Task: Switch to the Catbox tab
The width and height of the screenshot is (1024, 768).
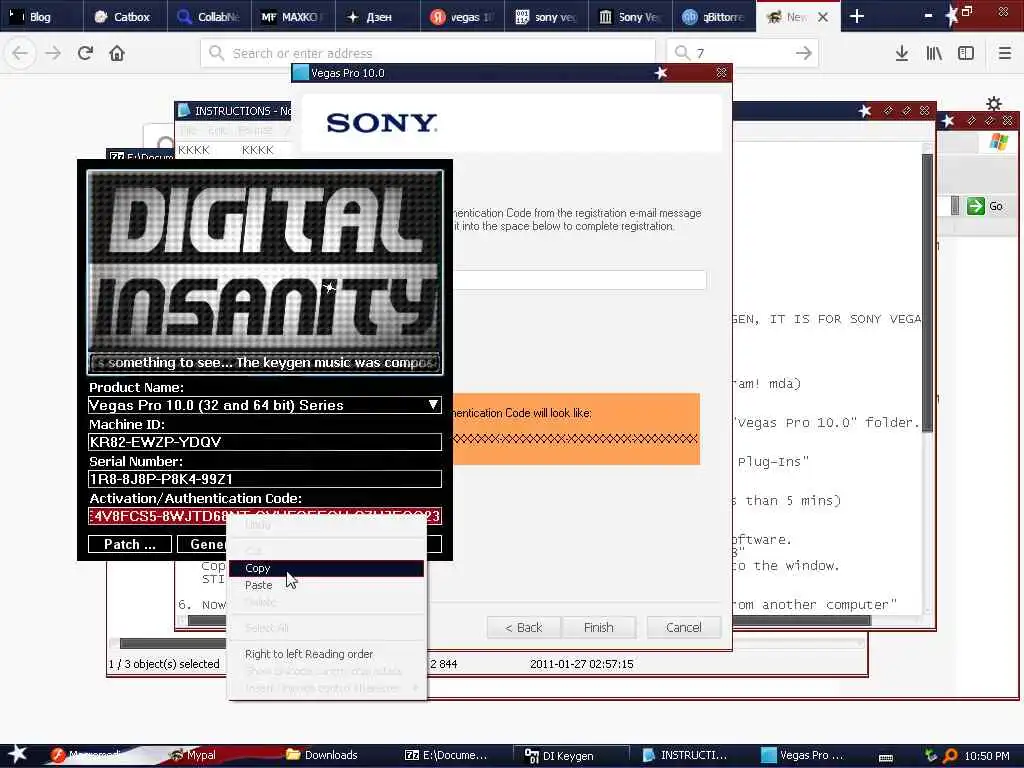Action: [125, 16]
